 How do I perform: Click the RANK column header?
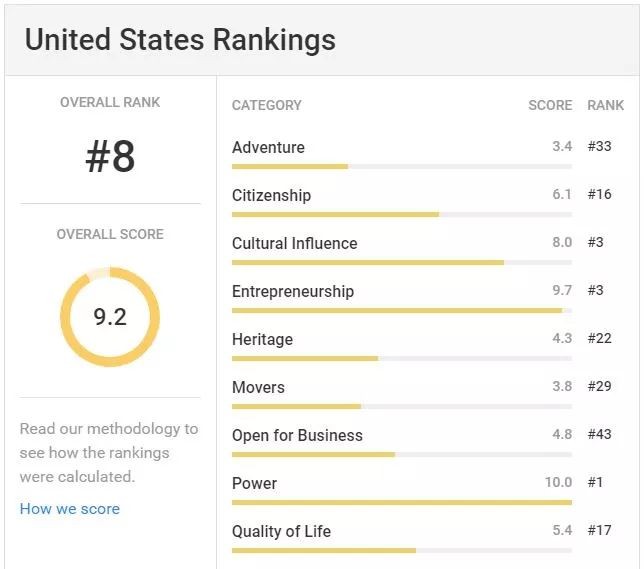(605, 105)
